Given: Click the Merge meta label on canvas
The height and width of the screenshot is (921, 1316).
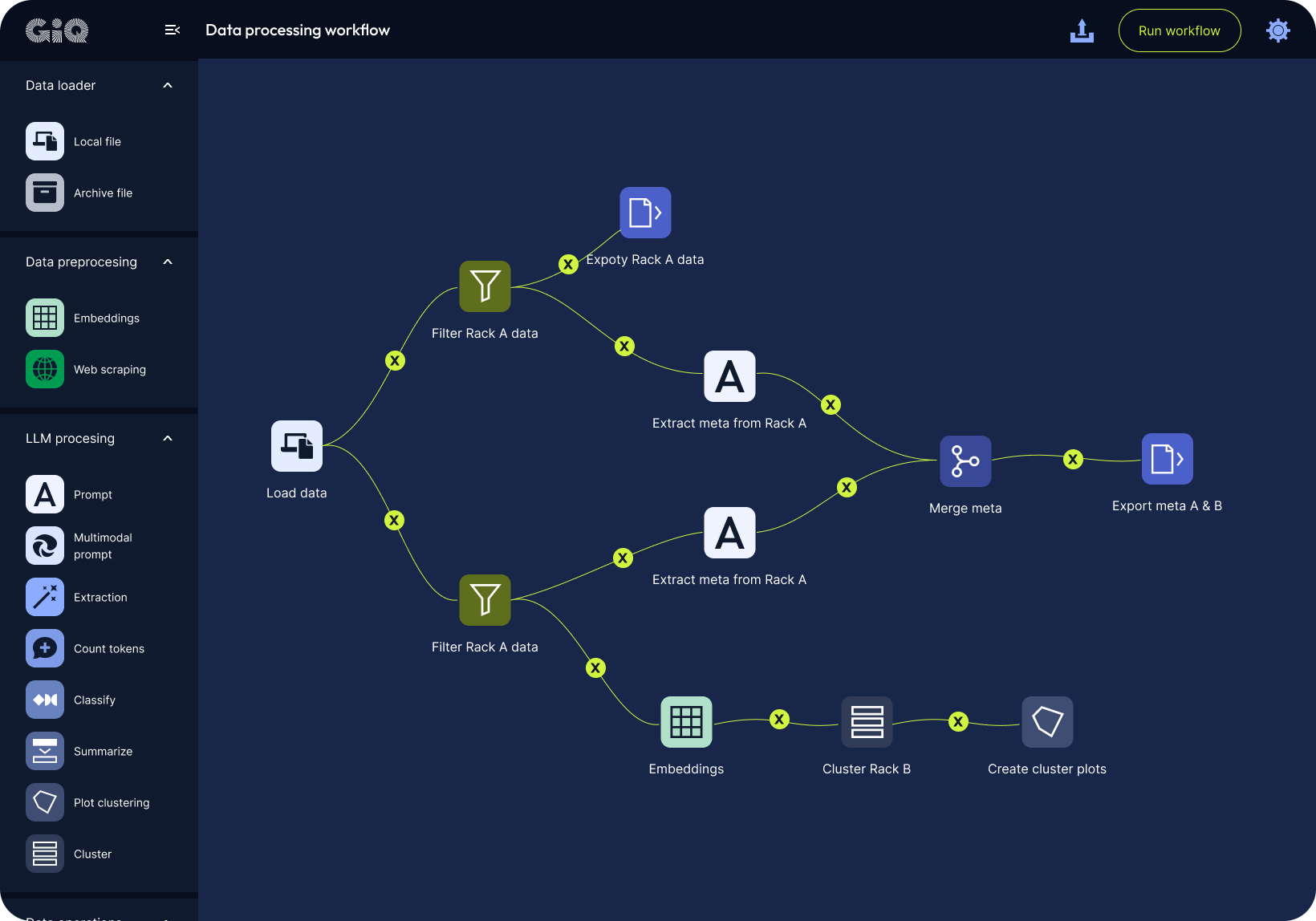Looking at the screenshot, I should tap(965, 508).
